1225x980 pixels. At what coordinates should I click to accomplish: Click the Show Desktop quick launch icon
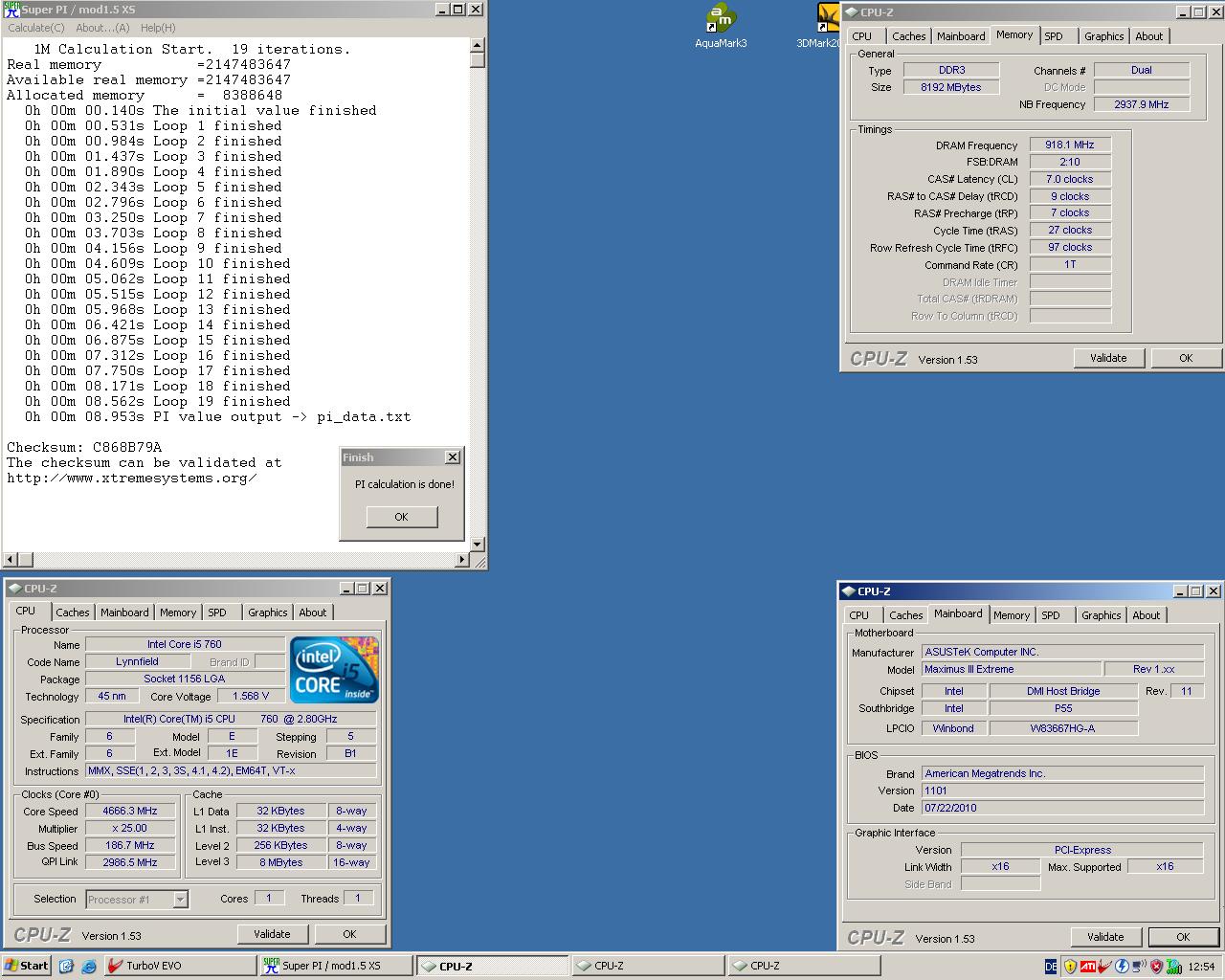tap(66, 966)
